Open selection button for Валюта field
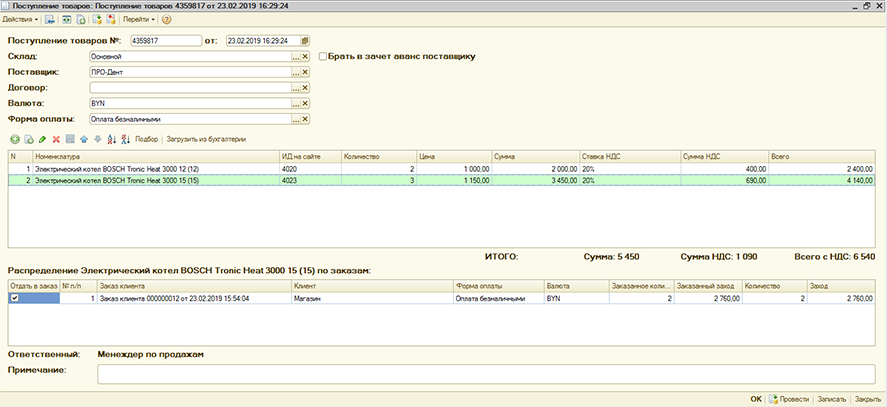 pos(295,104)
